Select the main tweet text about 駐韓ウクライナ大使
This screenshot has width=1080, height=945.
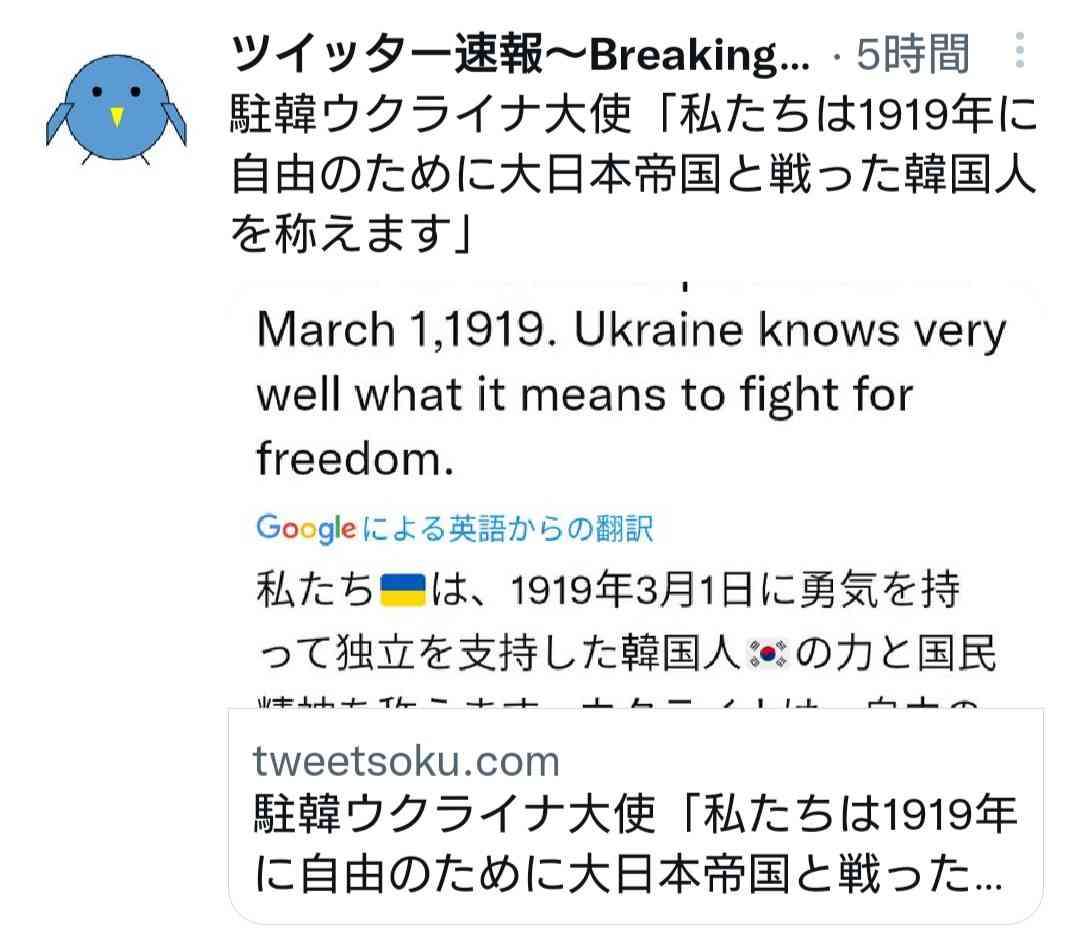(x=634, y=174)
